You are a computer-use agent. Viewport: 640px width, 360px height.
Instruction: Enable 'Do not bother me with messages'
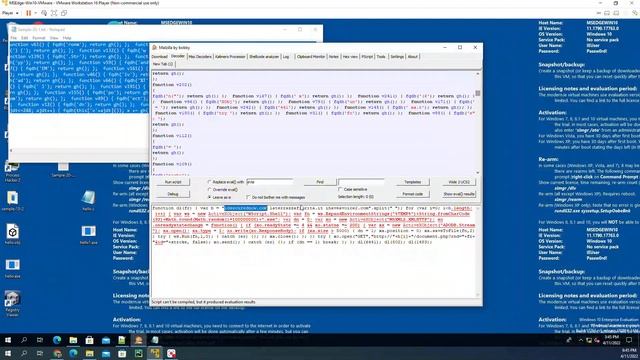(x=248, y=197)
